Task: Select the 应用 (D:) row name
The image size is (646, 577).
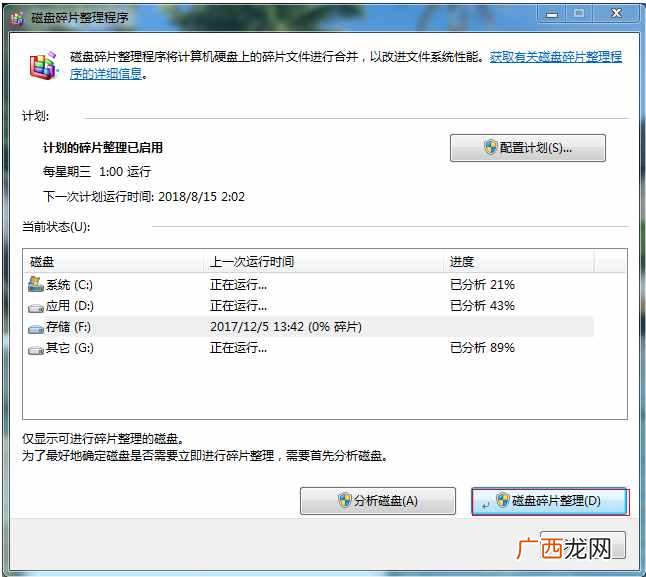Action: pos(69,306)
